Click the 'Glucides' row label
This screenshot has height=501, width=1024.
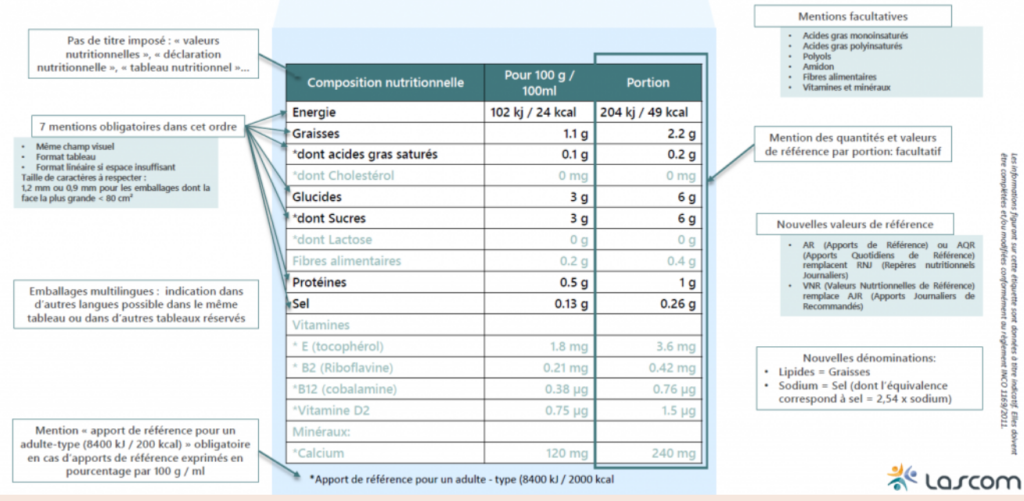tap(314, 197)
